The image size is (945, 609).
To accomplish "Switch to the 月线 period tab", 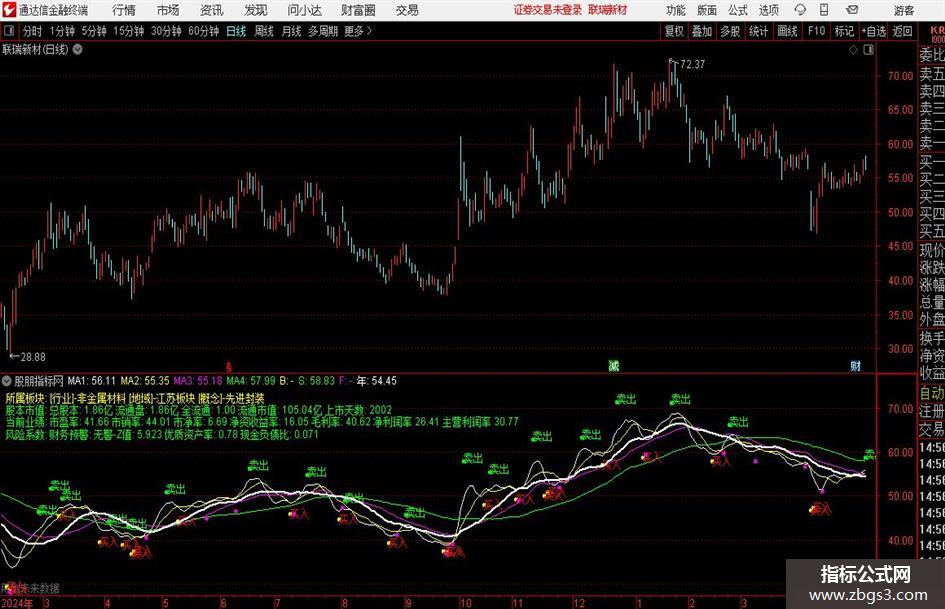I will click(x=291, y=31).
